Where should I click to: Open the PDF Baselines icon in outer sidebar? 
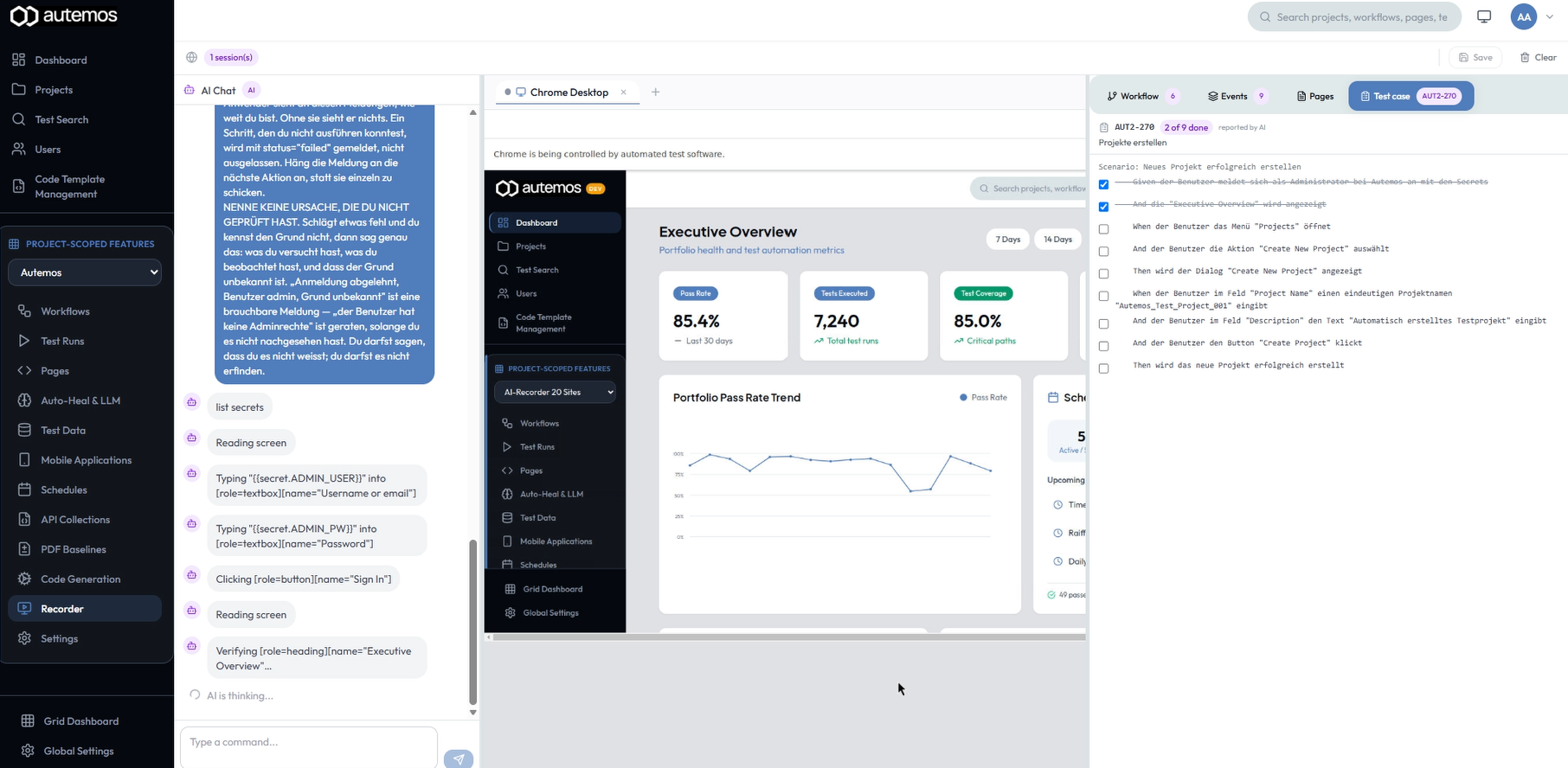tap(24, 549)
